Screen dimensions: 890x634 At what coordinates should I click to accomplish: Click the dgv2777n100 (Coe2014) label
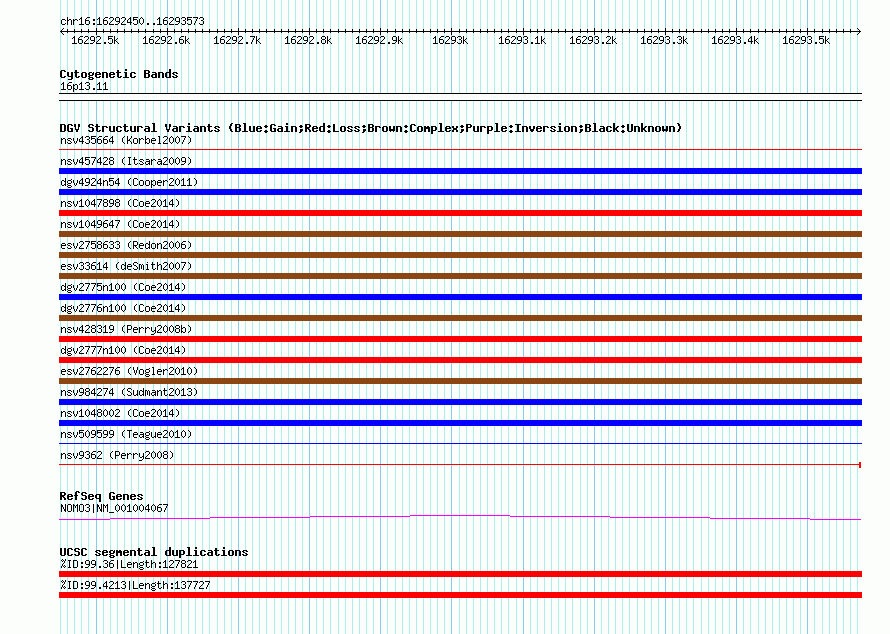[x=123, y=350]
